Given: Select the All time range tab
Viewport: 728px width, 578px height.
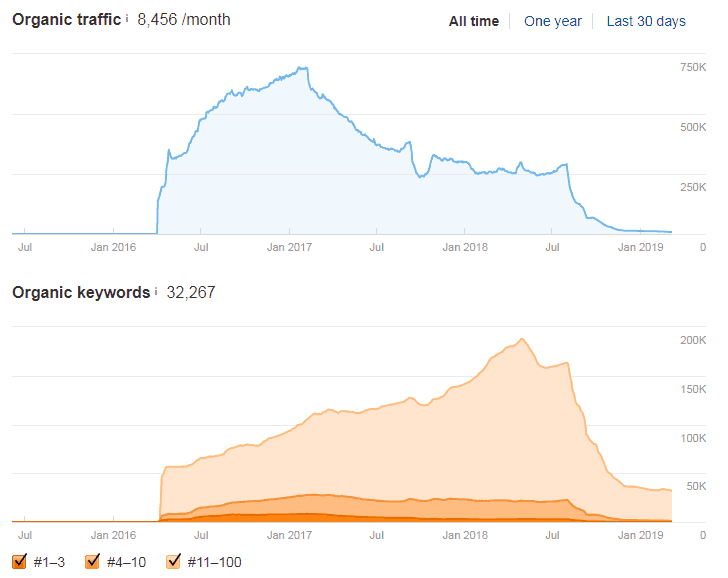Looking at the screenshot, I should tap(473, 21).
